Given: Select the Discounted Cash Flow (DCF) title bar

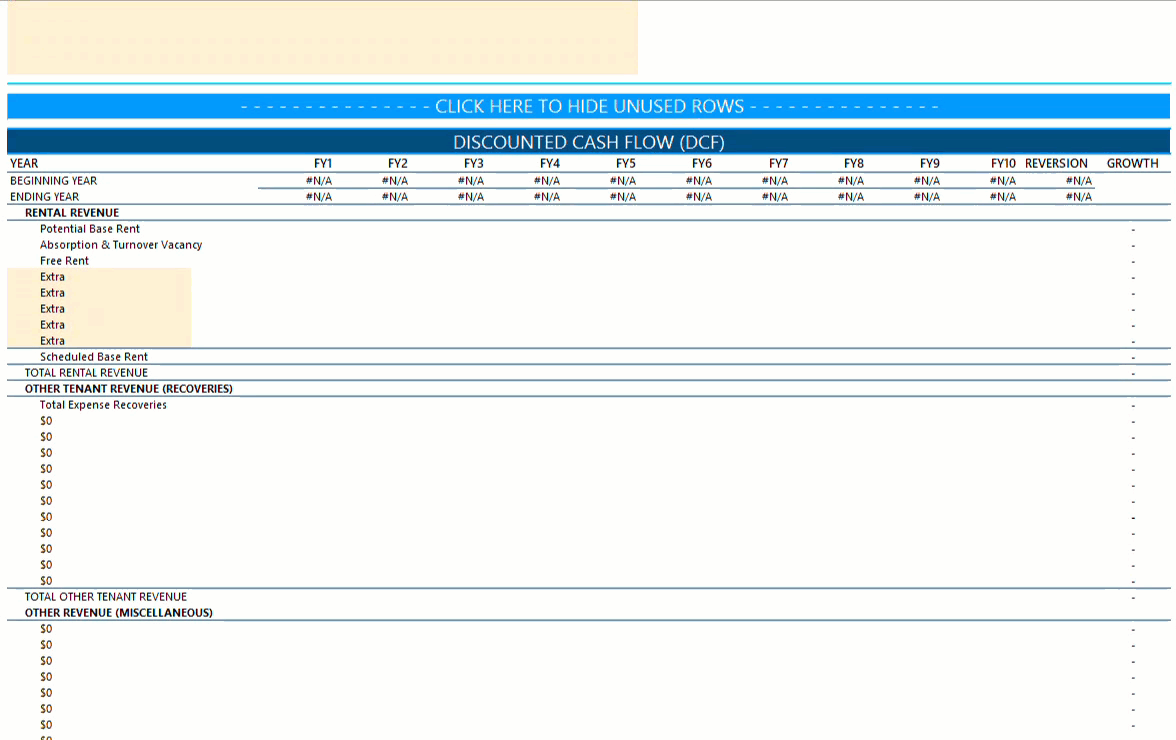Looking at the screenshot, I should (x=589, y=142).
